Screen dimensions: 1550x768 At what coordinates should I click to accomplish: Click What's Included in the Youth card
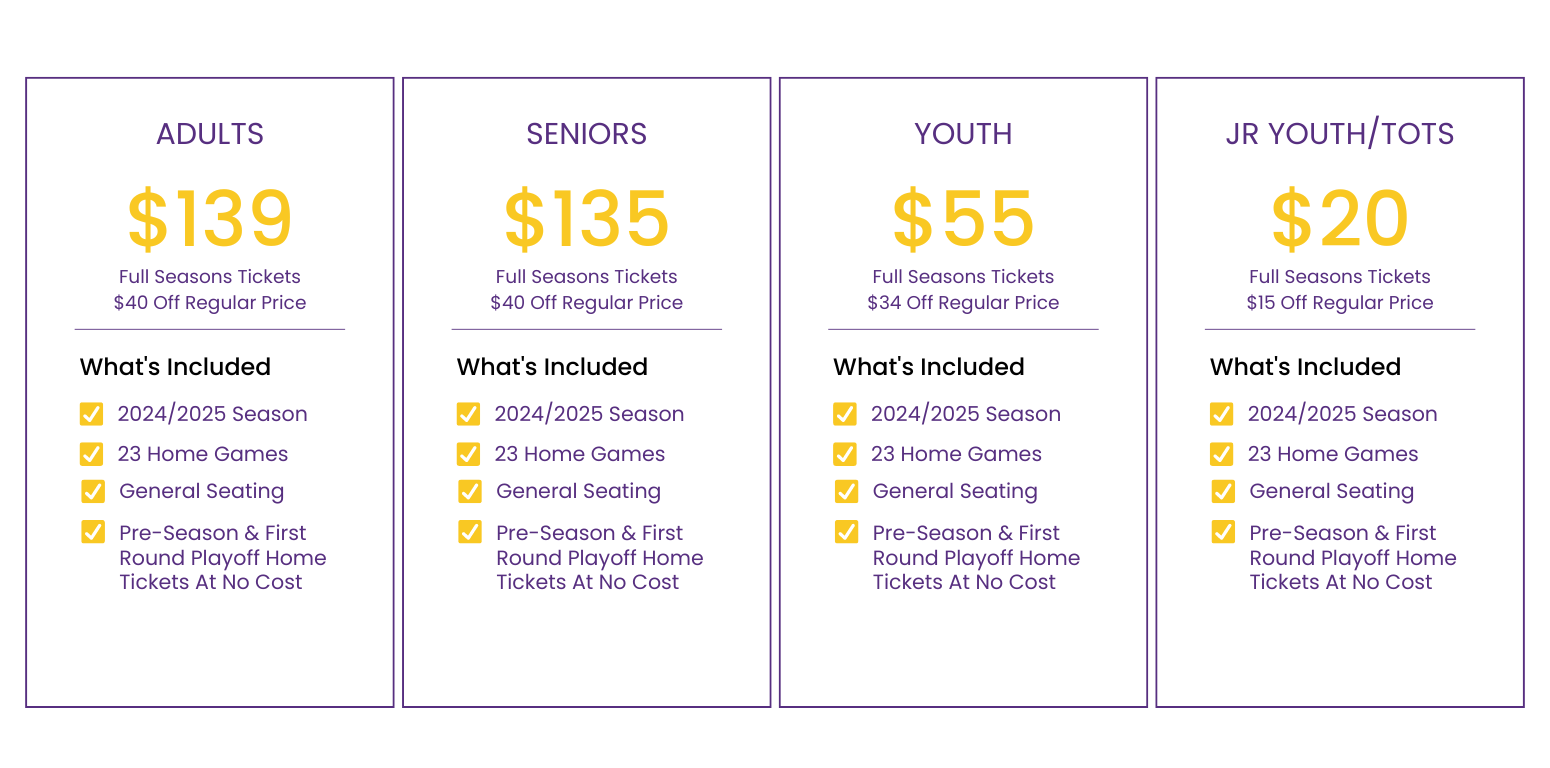pyautogui.click(x=929, y=367)
